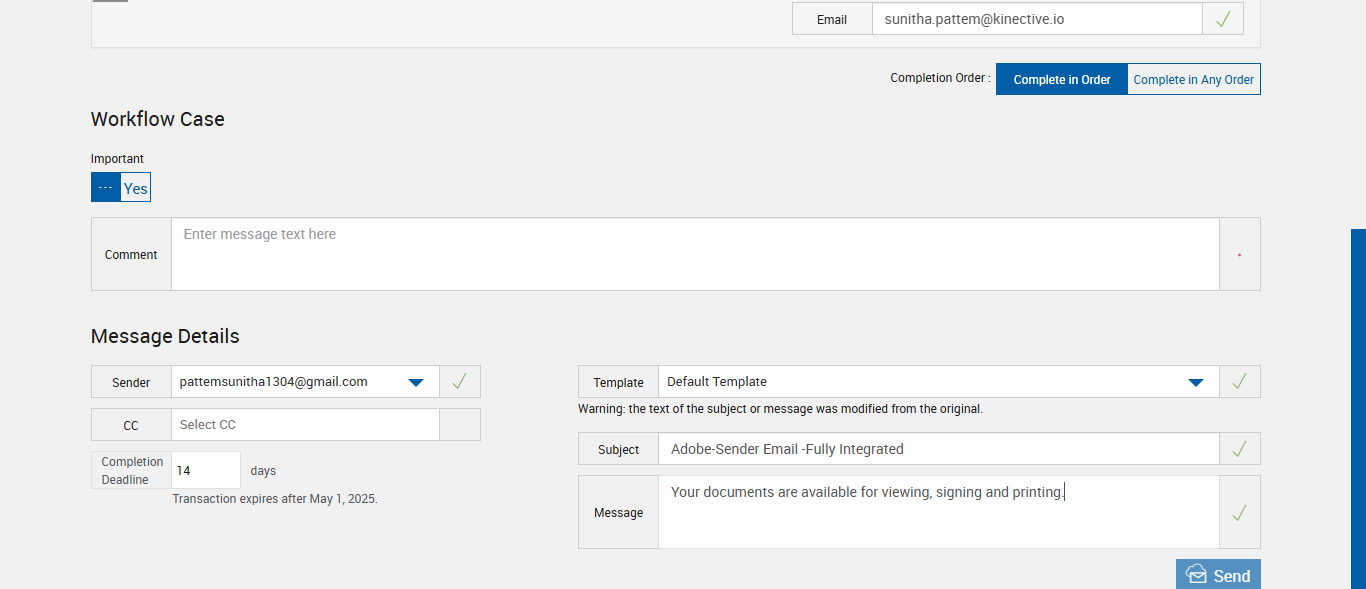Viewport: 1366px width, 589px height.
Task: Click the Completion Deadline days field
Action: pyautogui.click(x=205, y=470)
